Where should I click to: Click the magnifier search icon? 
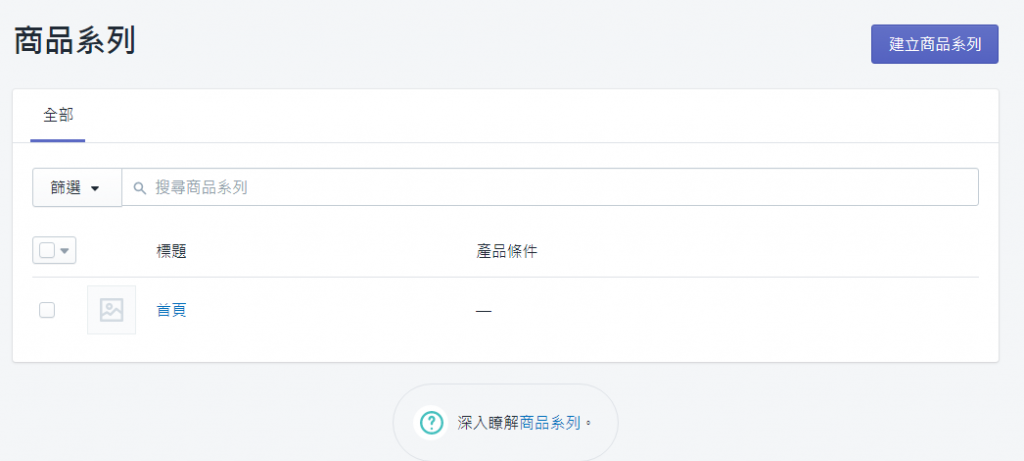tap(140, 187)
